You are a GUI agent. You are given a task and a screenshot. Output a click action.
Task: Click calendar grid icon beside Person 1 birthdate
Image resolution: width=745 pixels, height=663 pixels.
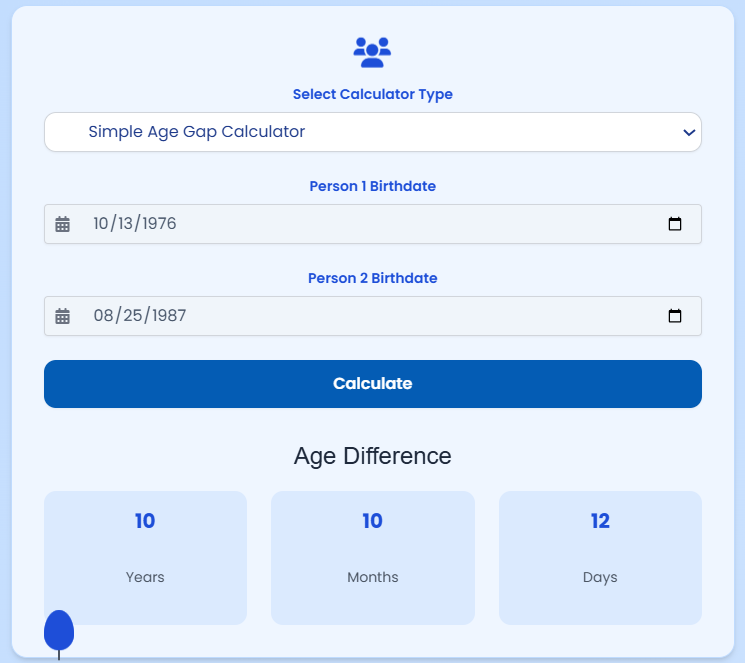(62, 224)
